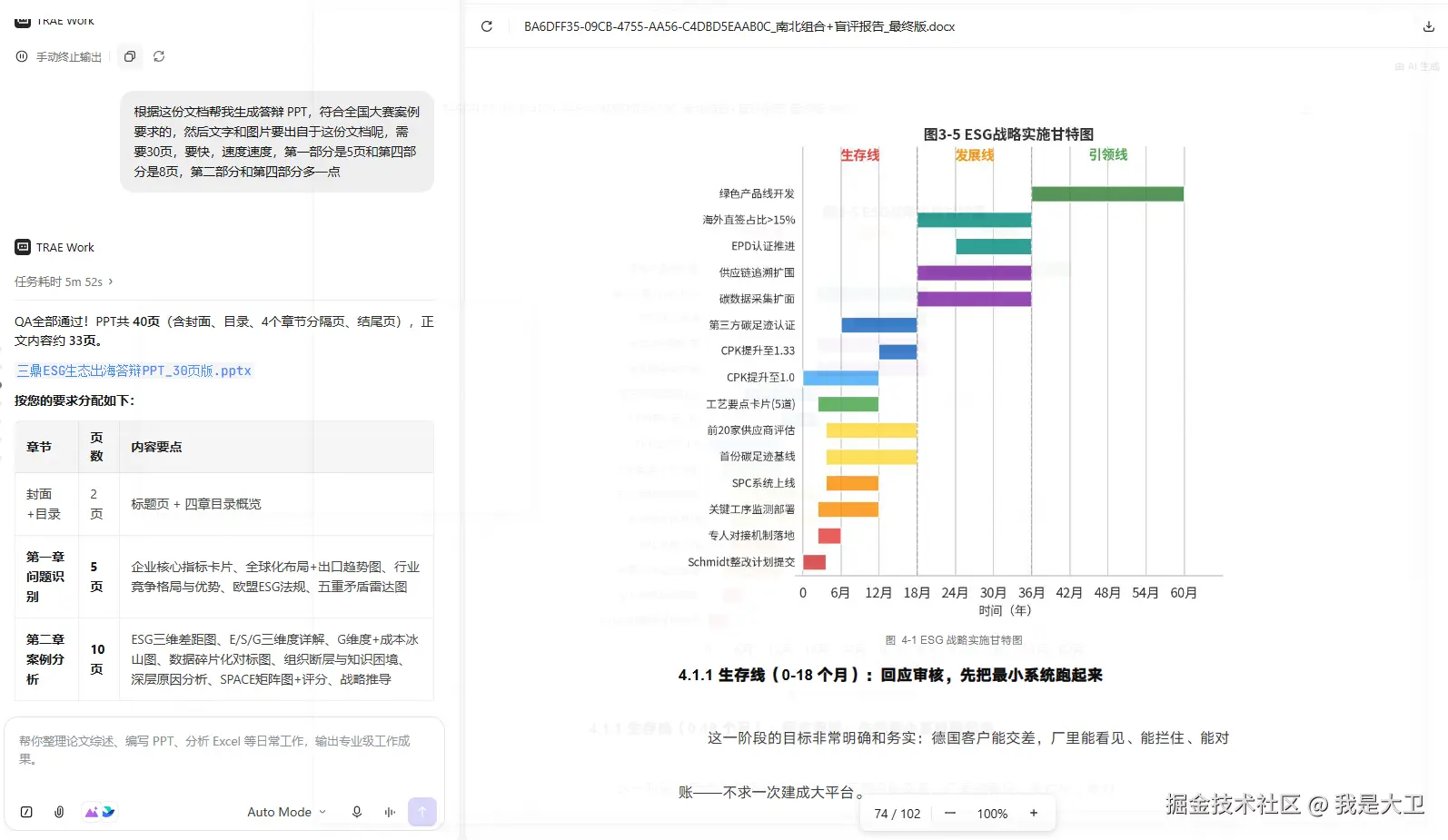
Task: Click the 100% zoom level value
Action: click(992, 814)
